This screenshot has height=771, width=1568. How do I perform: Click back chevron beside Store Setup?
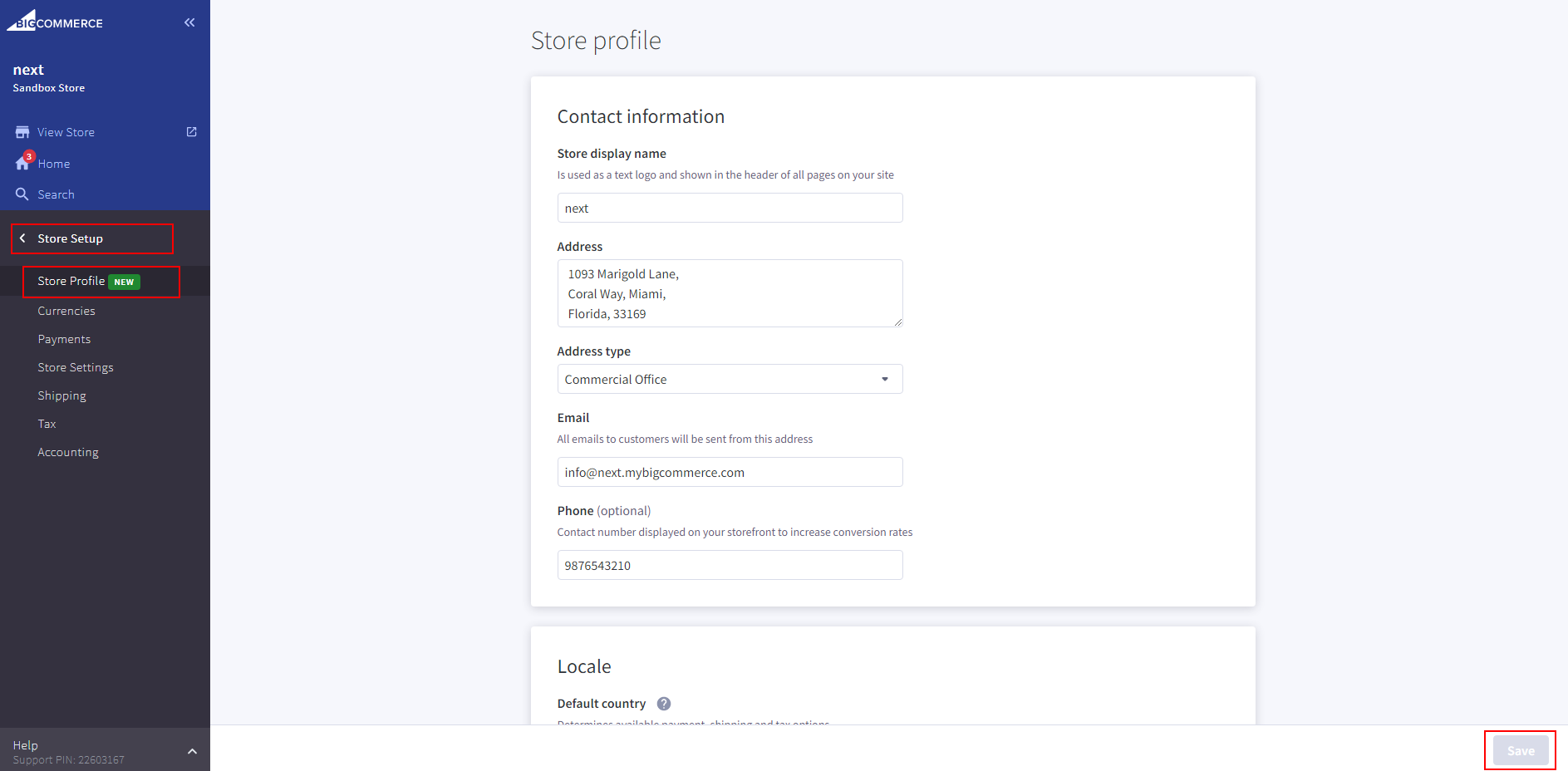tap(22, 238)
